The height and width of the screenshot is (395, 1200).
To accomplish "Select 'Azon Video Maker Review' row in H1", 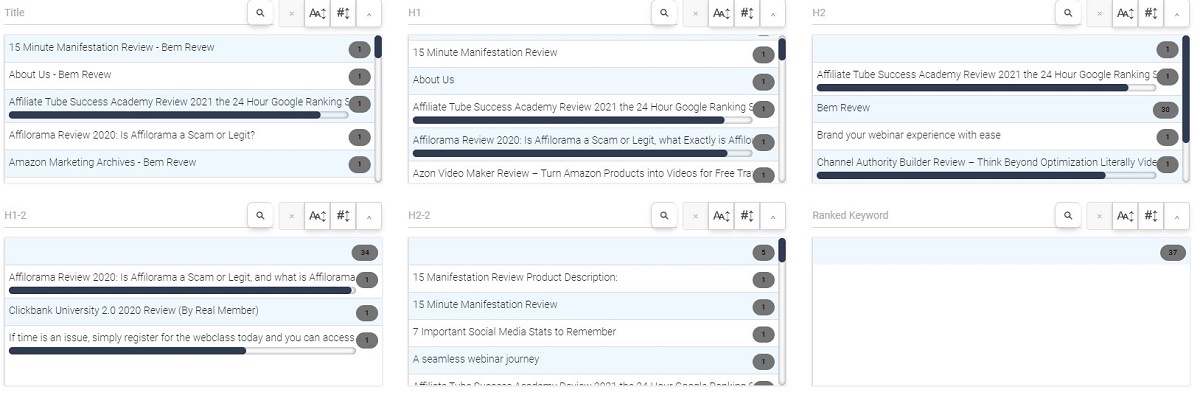I will point(594,173).
